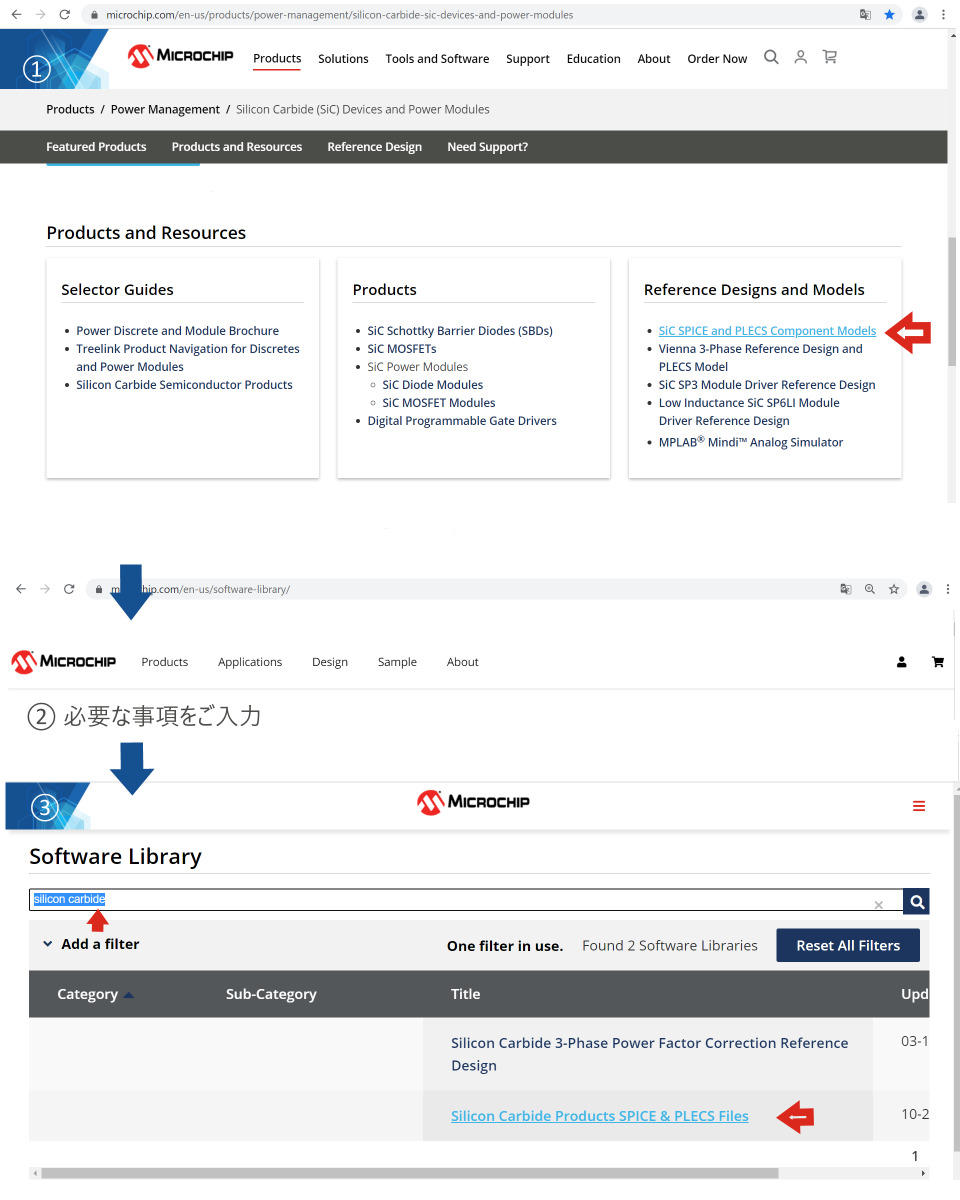Viewport: 960px width, 1200px height.
Task: Open the Products menu beside Solutions
Action: (x=277, y=58)
